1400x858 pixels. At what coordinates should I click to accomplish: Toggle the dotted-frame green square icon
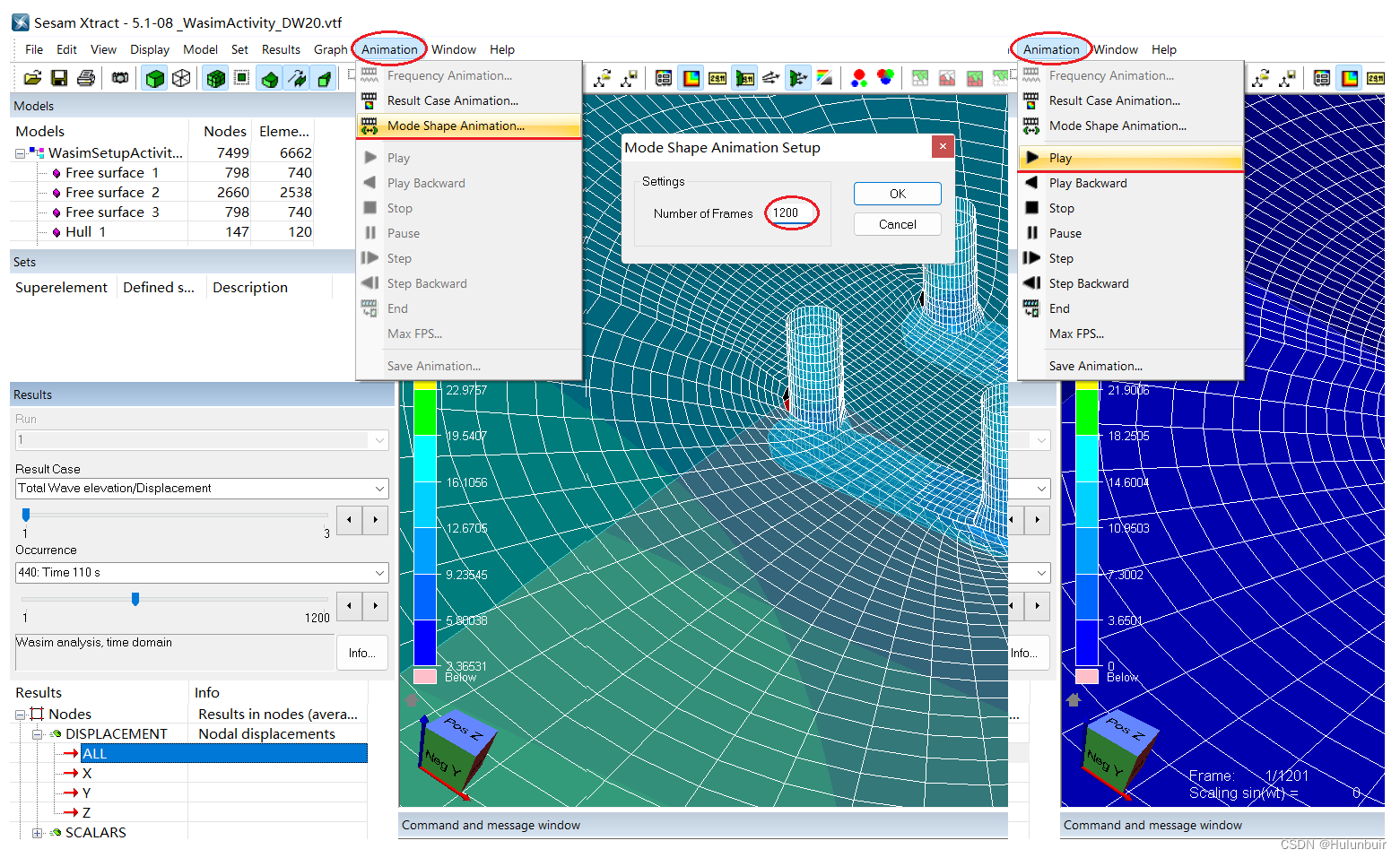tap(241, 78)
